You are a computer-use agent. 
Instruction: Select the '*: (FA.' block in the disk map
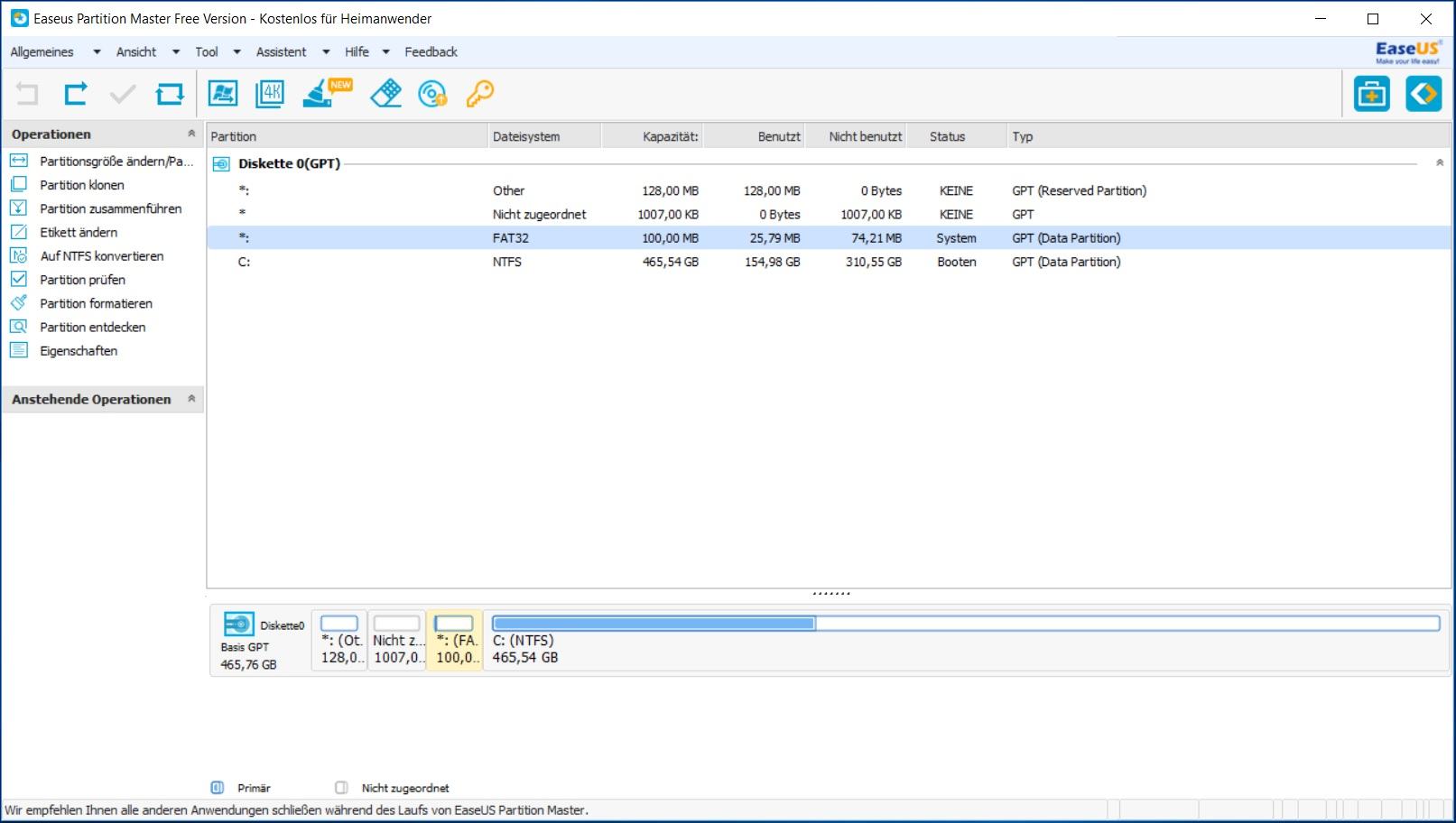tap(455, 641)
